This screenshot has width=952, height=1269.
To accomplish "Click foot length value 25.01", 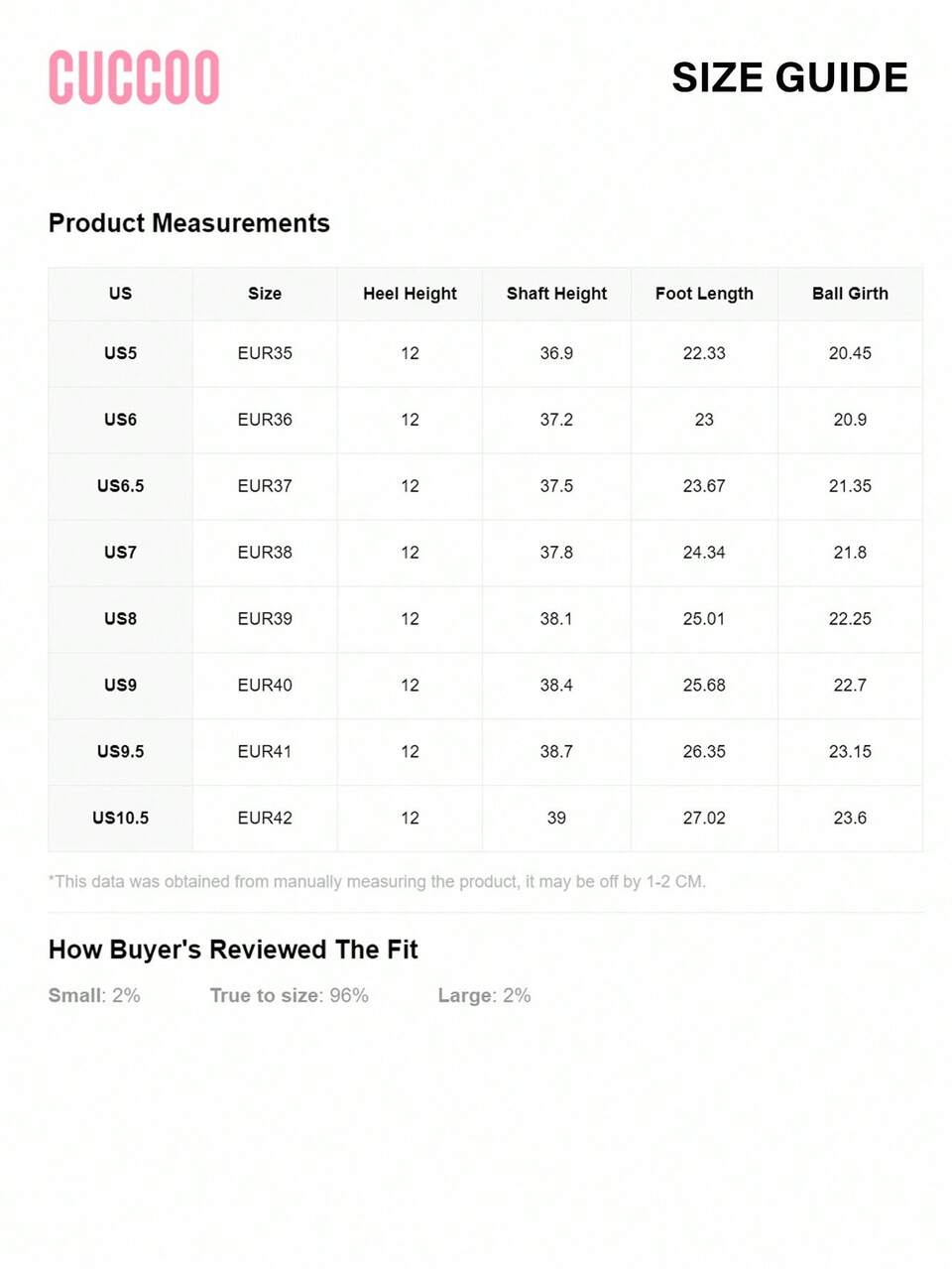I will point(704,619).
